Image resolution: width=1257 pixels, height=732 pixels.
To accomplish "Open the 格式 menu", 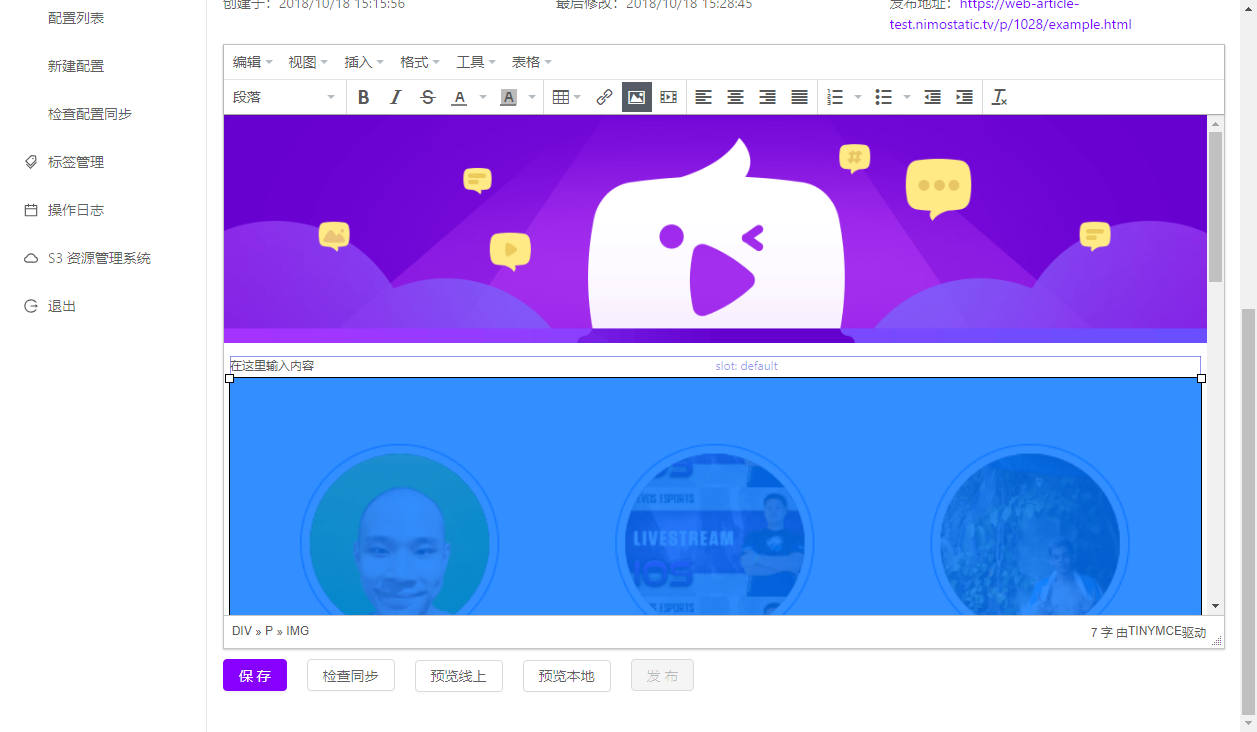I will pos(420,62).
